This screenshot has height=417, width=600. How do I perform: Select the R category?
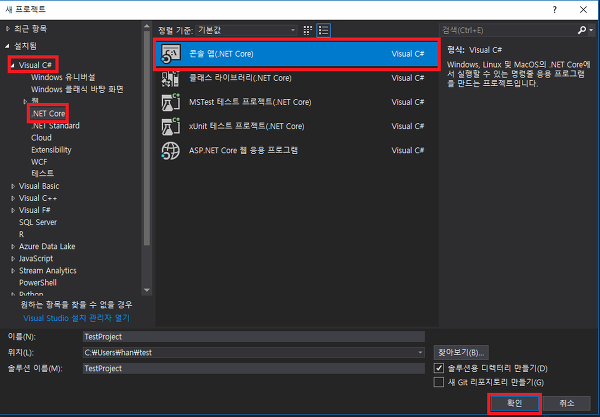coord(21,234)
